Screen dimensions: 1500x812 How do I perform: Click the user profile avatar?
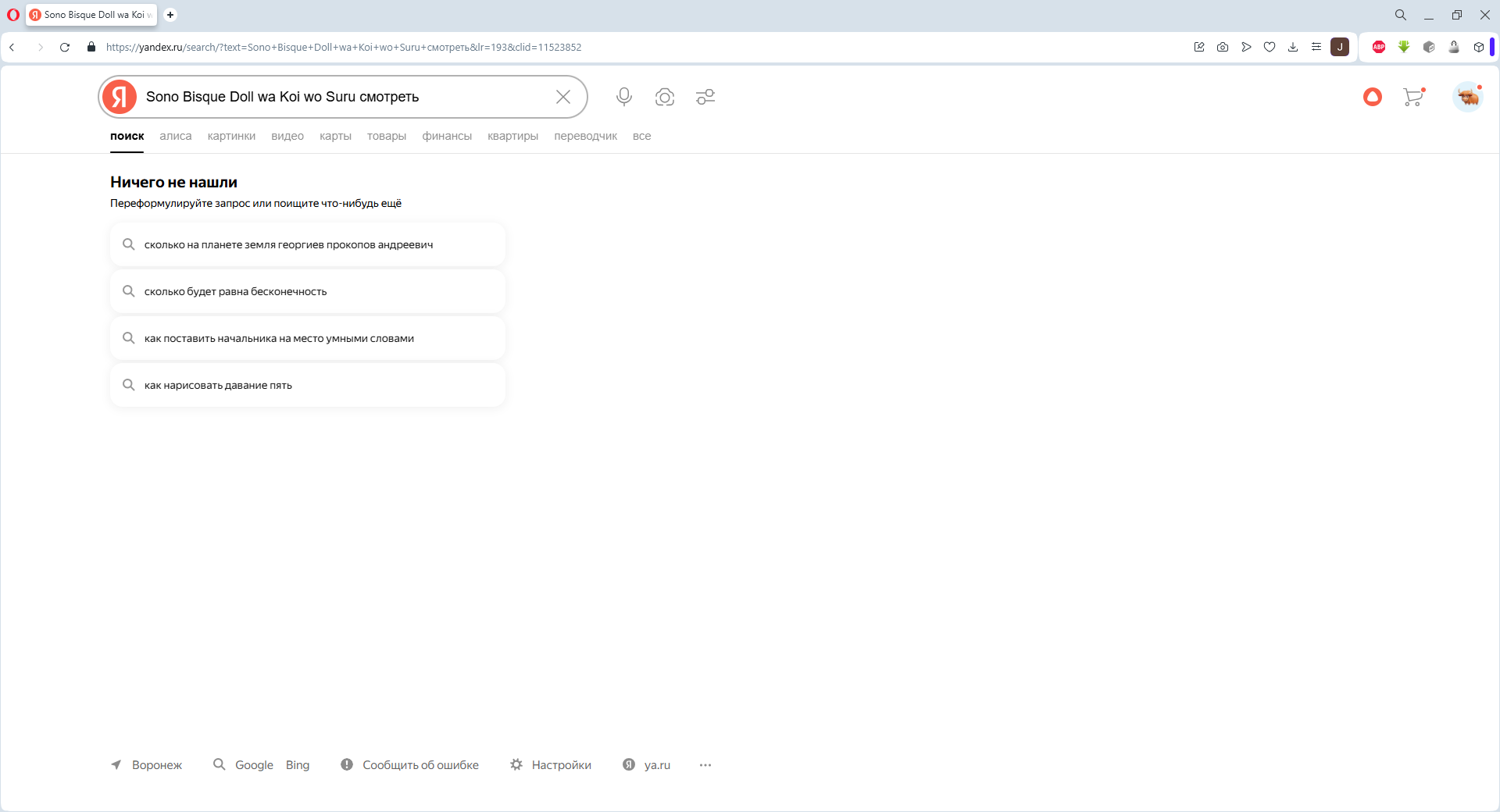click(1468, 97)
